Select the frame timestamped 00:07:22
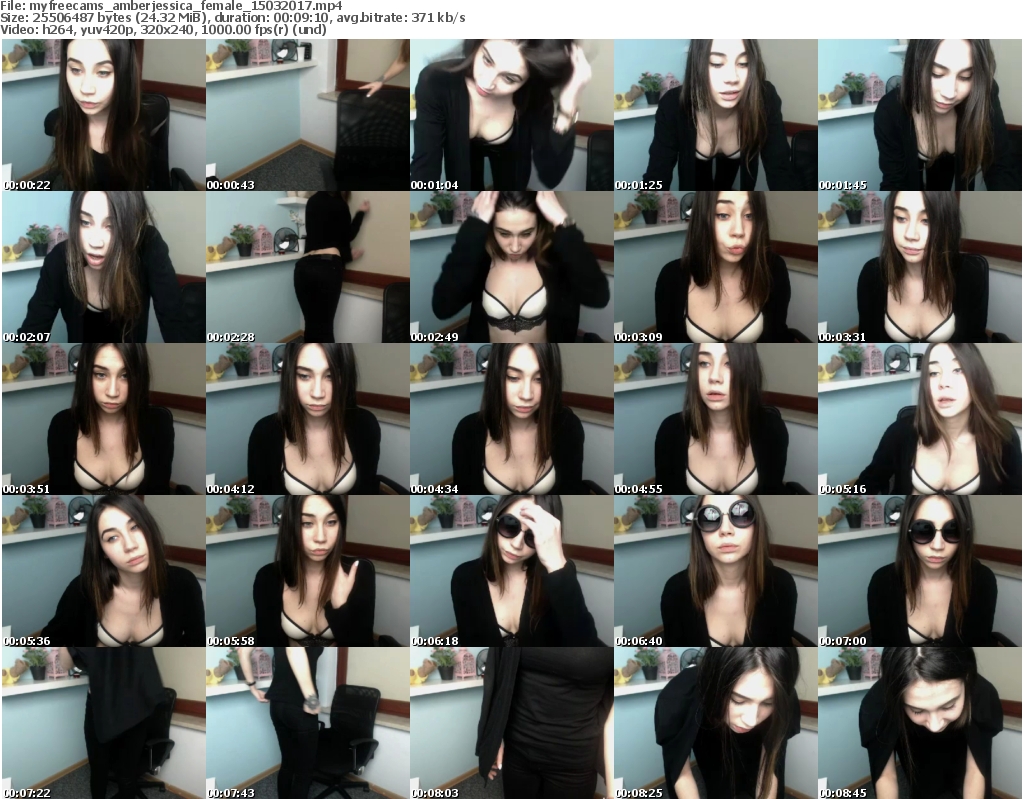Viewport: 1024px width, 799px height. [104, 723]
